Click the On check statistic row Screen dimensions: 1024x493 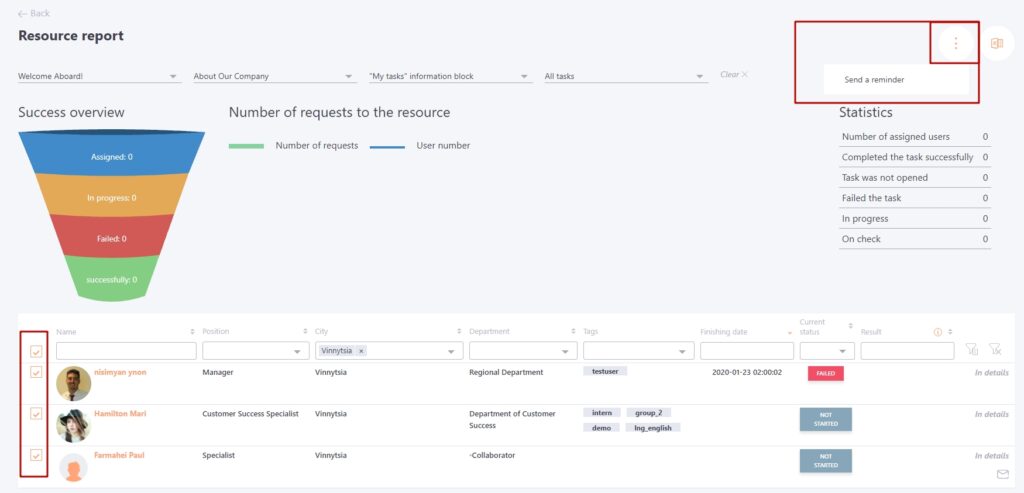[914, 239]
